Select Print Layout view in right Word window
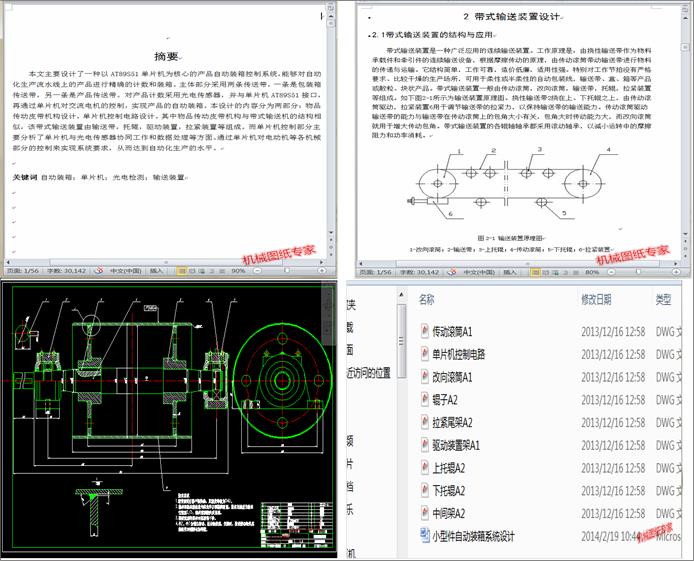694x561 pixels. click(536, 272)
